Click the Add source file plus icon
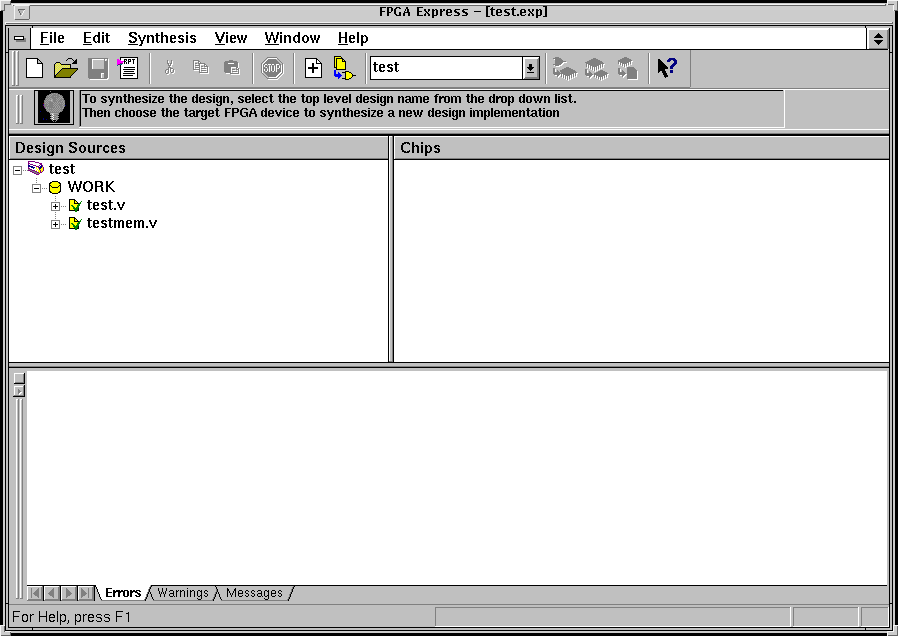The image size is (898, 636). click(x=313, y=68)
